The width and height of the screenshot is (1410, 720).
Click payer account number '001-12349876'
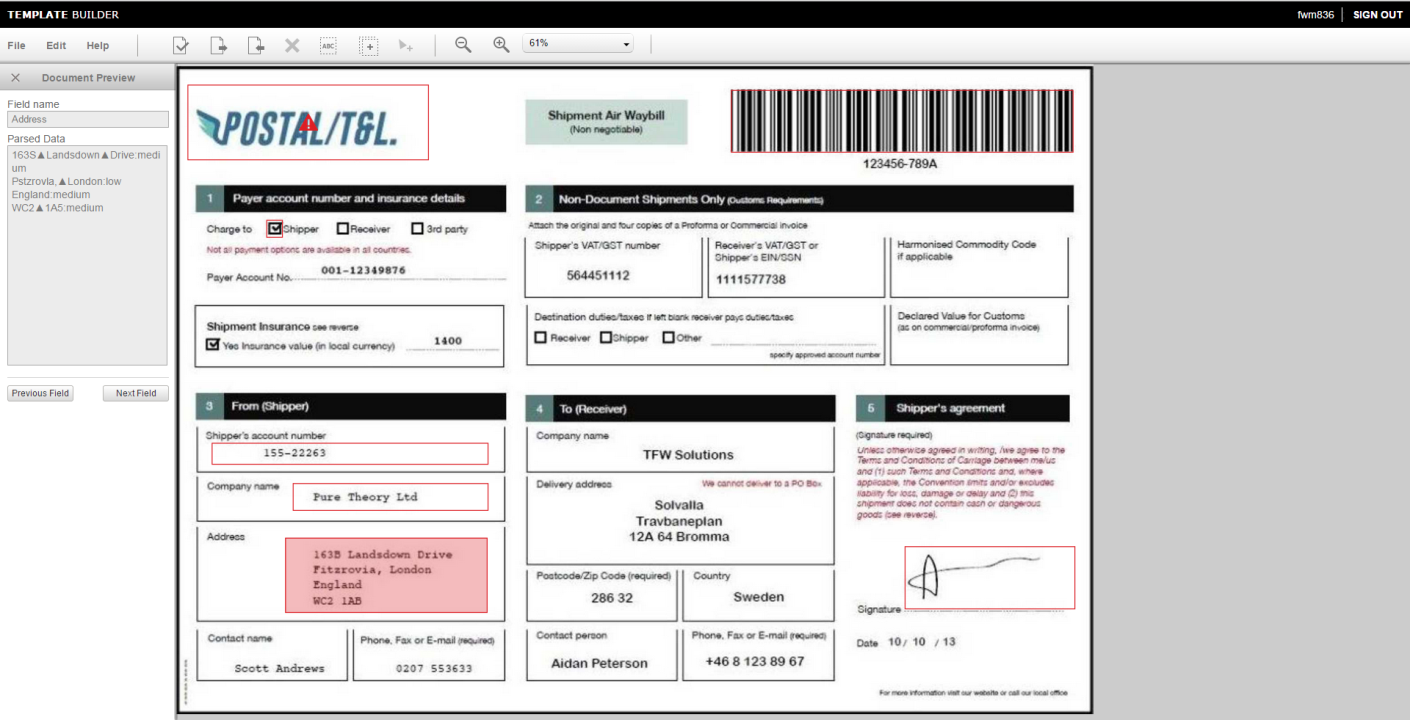click(x=363, y=271)
